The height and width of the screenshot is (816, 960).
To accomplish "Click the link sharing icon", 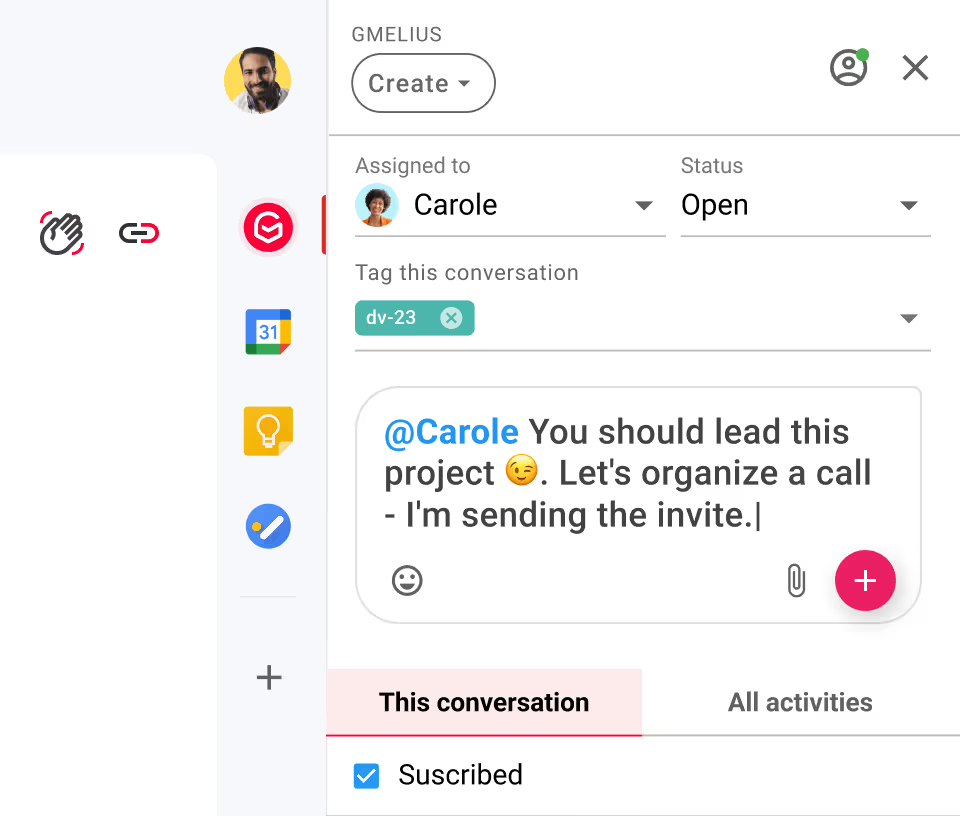I will coord(138,233).
